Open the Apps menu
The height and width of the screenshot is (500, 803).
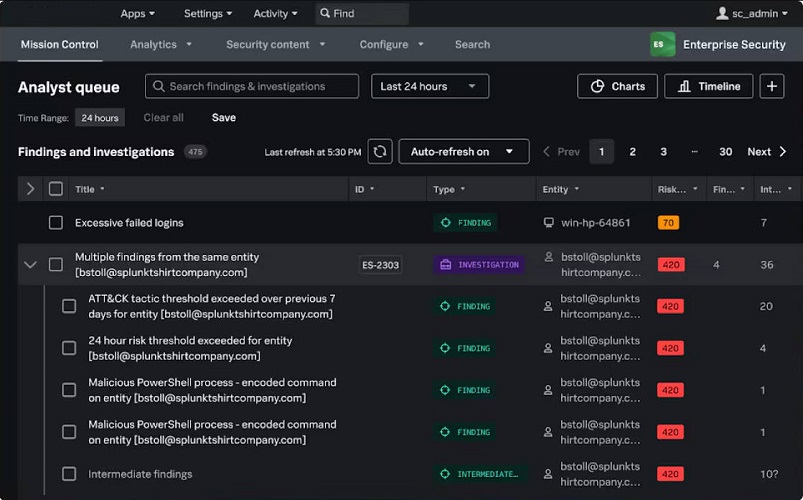pyautogui.click(x=138, y=13)
